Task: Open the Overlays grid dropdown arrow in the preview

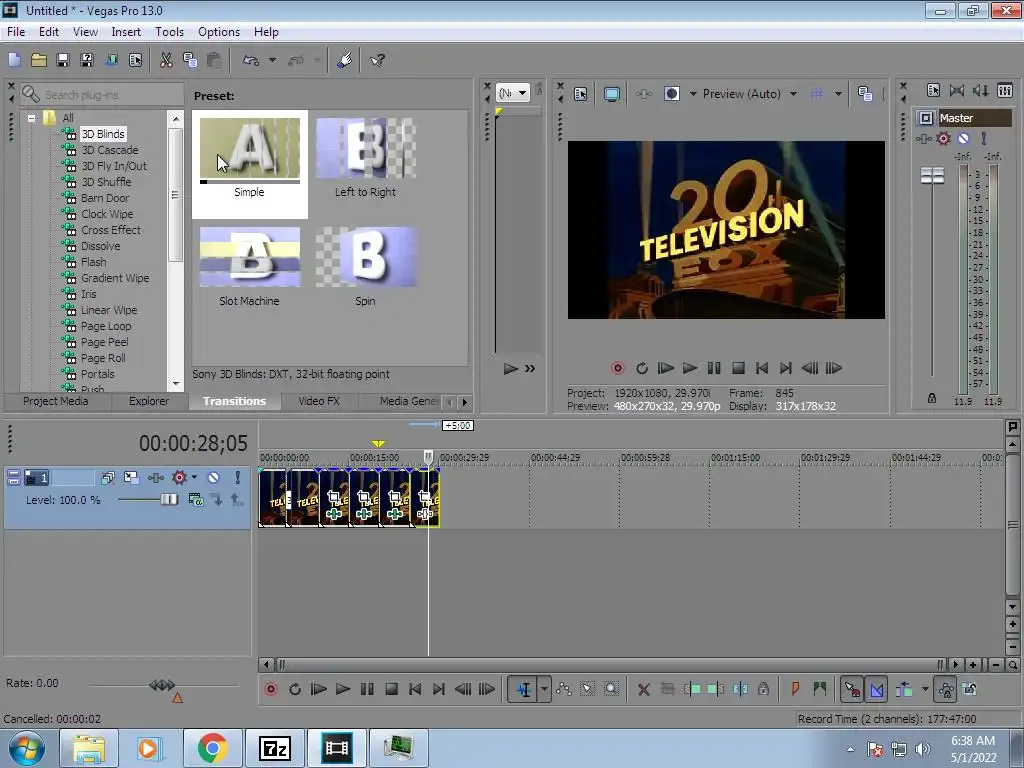Action: click(x=838, y=94)
